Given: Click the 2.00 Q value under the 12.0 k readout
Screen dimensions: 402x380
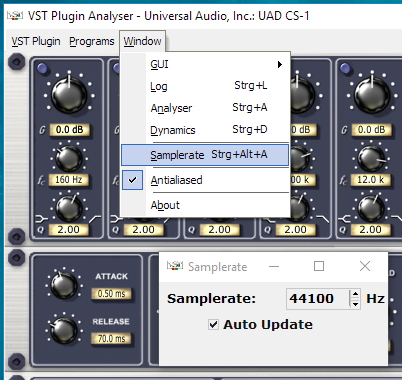Looking at the screenshot, I should [x=370, y=230].
